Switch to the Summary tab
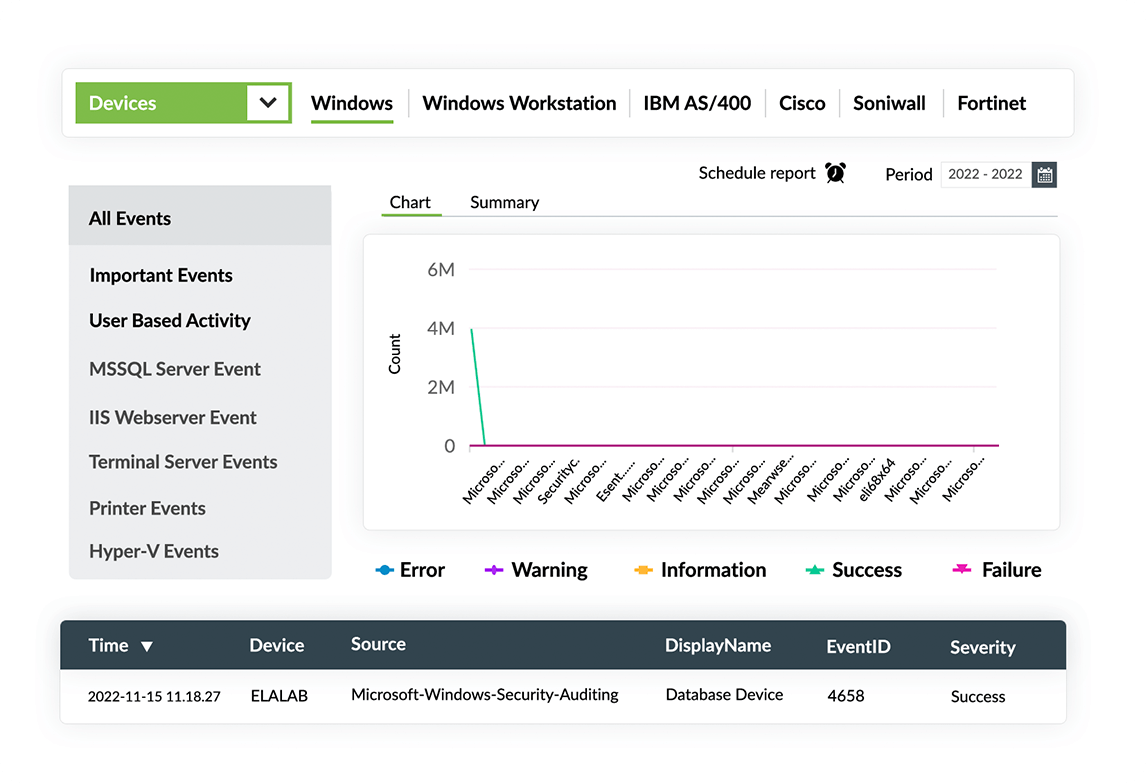The width and height of the screenshot is (1146, 783). click(x=504, y=202)
